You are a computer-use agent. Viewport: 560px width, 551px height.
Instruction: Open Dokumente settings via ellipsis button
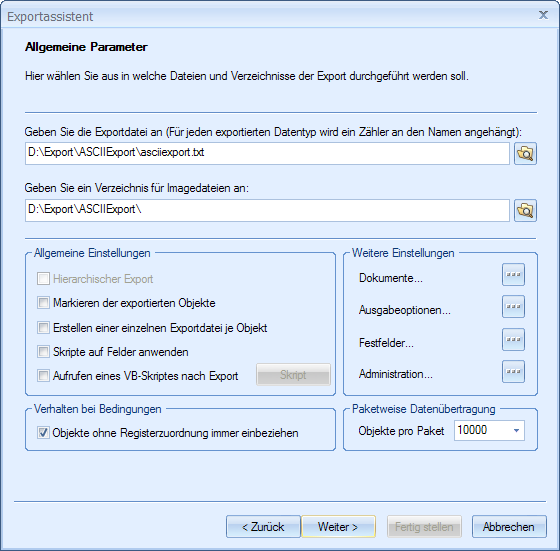point(513,275)
